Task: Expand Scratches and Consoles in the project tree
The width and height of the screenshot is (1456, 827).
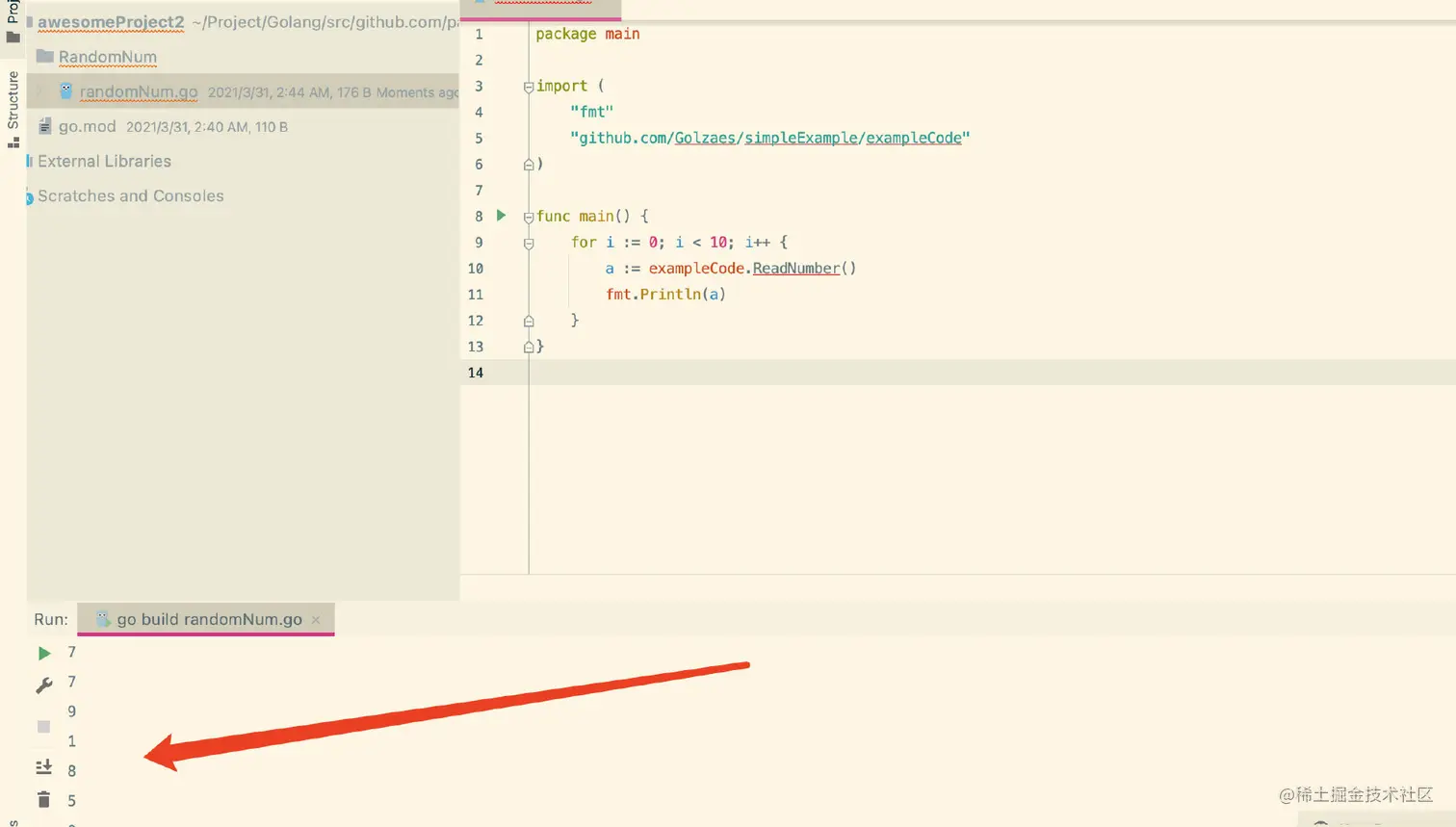Action: (x=130, y=195)
